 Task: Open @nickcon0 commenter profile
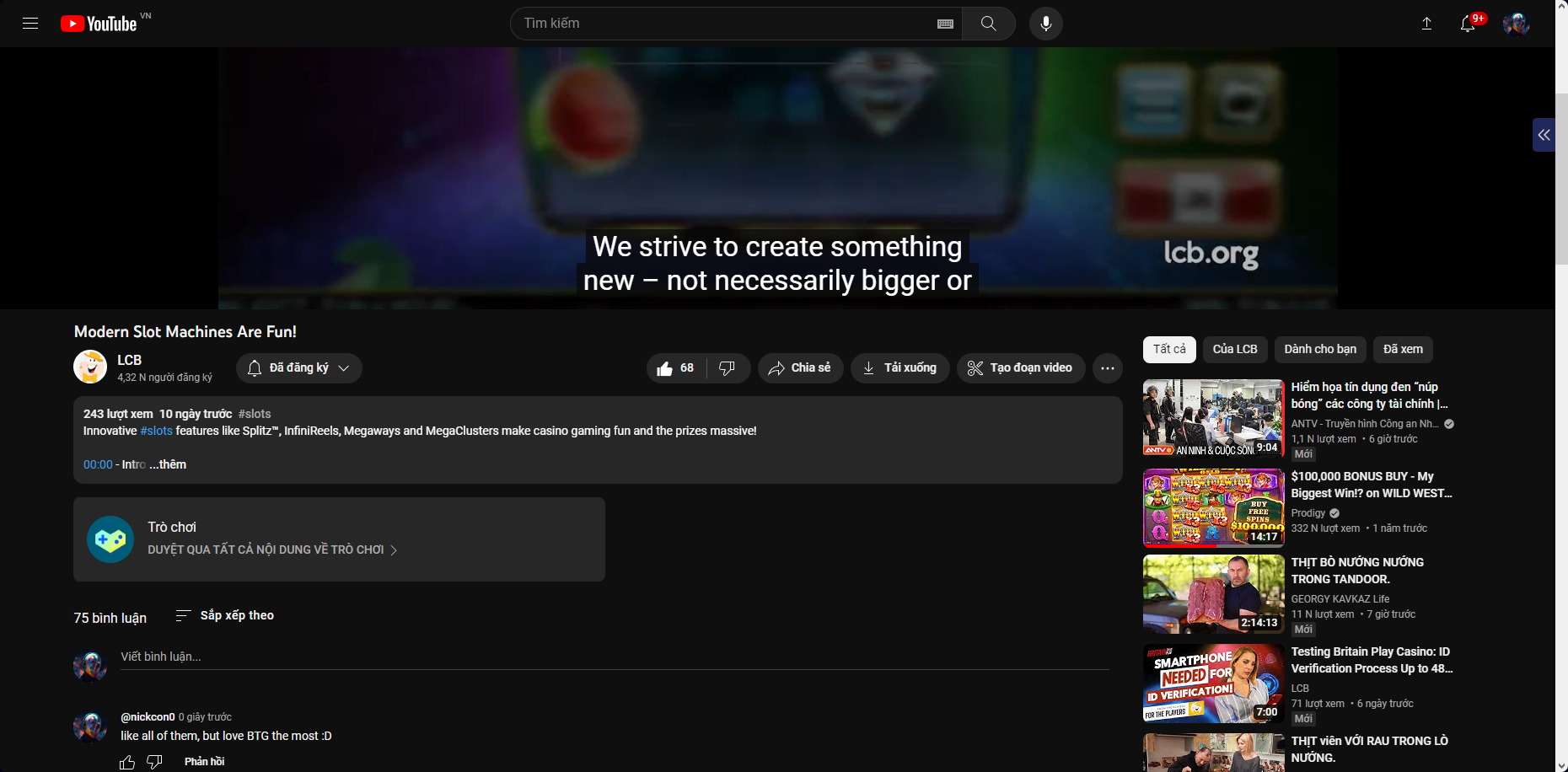pos(148,717)
